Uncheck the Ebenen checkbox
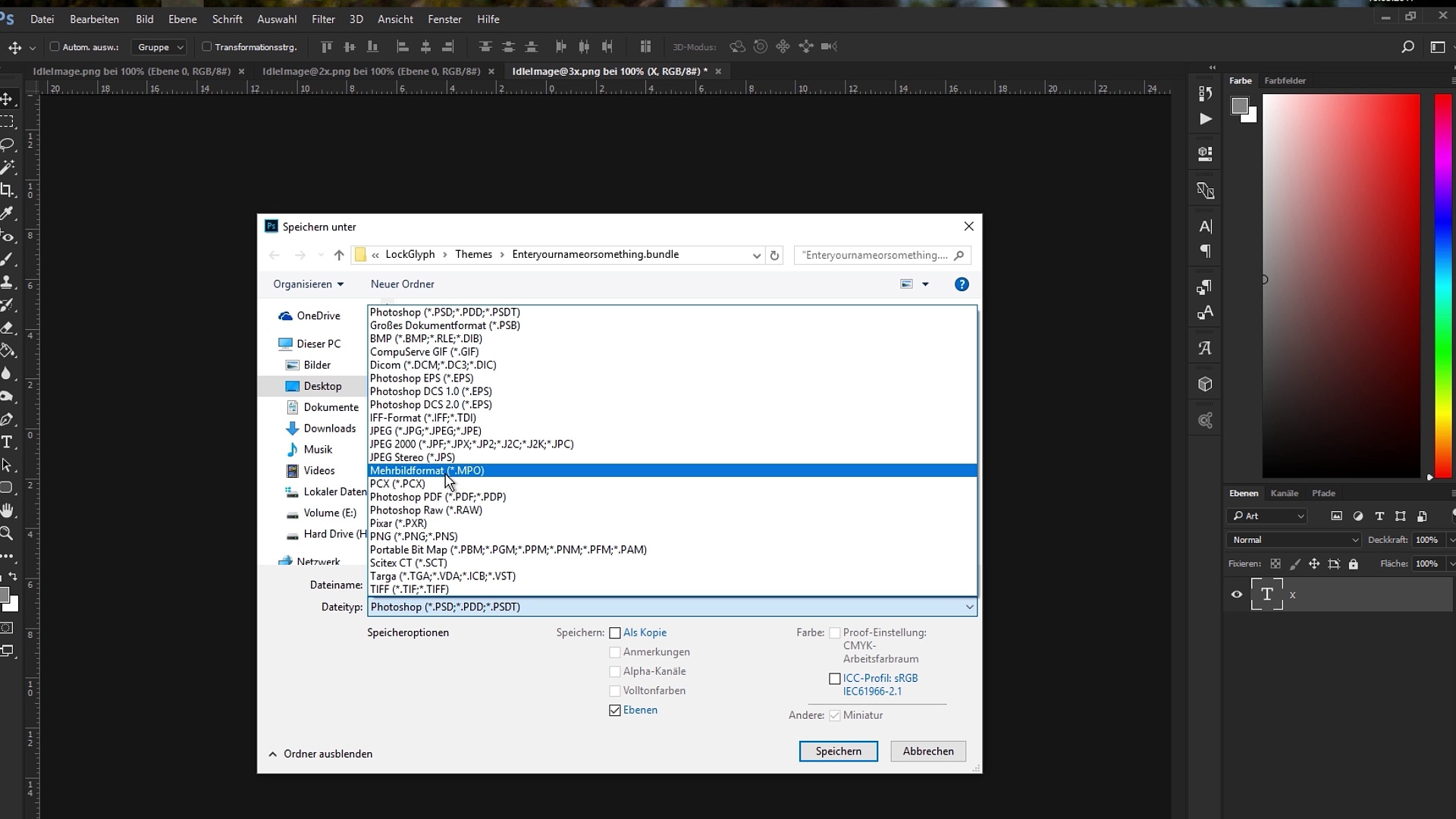The width and height of the screenshot is (1456, 819). pyautogui.click(x=615, y=711)
